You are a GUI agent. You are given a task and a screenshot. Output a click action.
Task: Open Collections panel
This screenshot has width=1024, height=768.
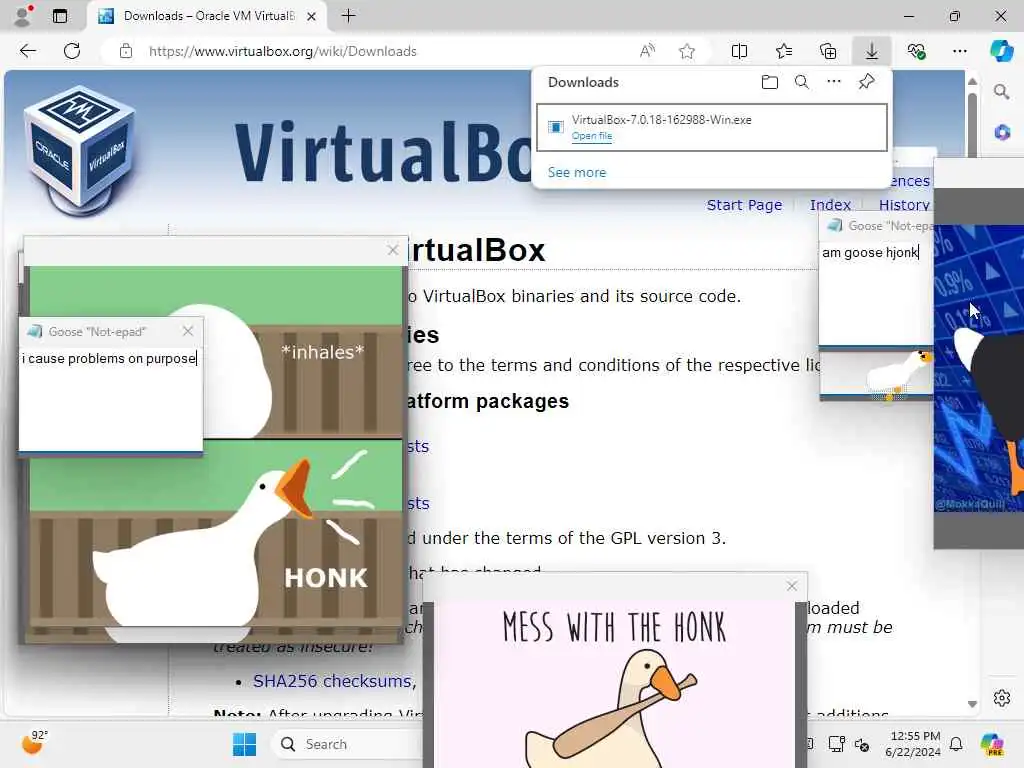coord(828,51)
